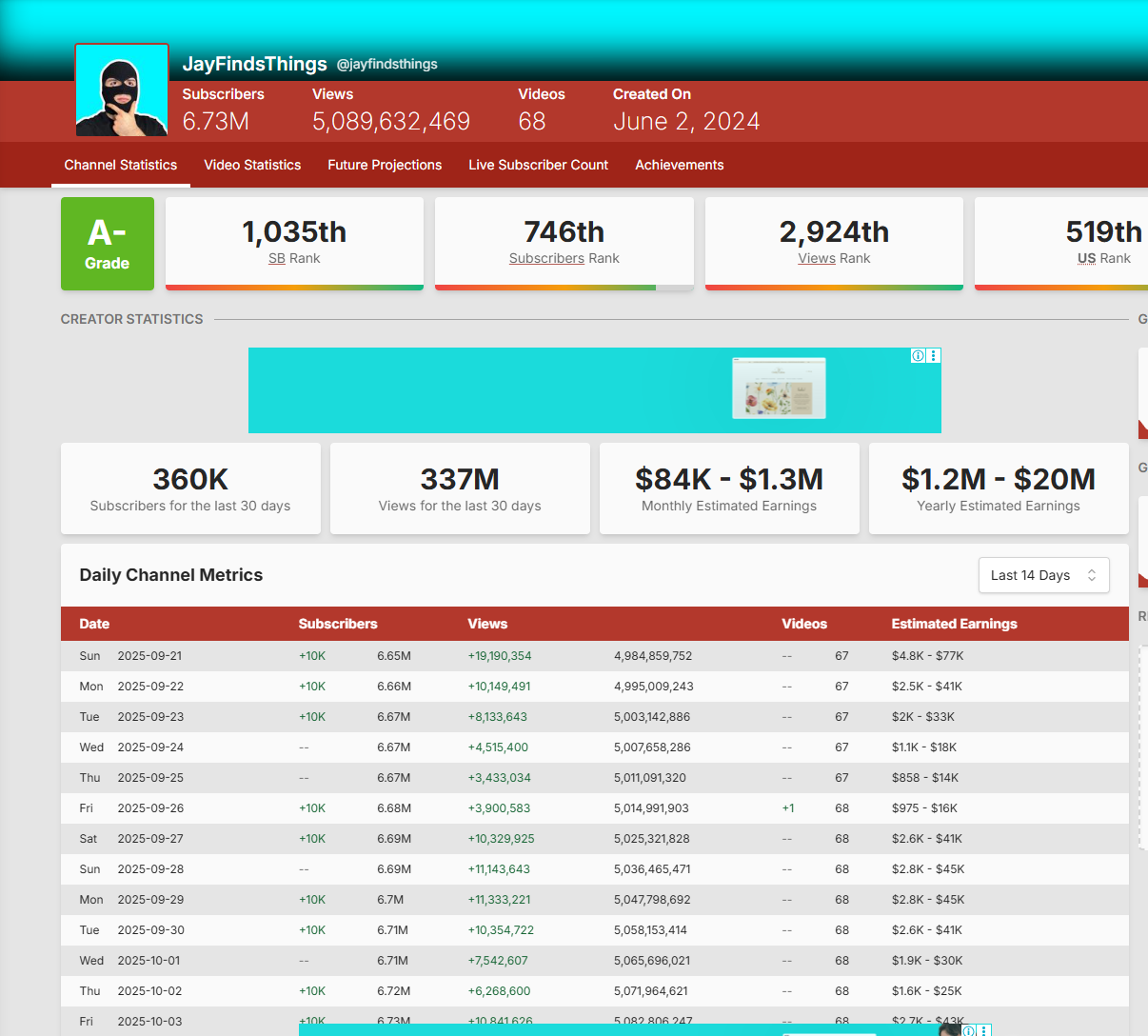1148x1036 pixels.
Task: Switch to the Video Statistics tab
Action: coord(252,165)
